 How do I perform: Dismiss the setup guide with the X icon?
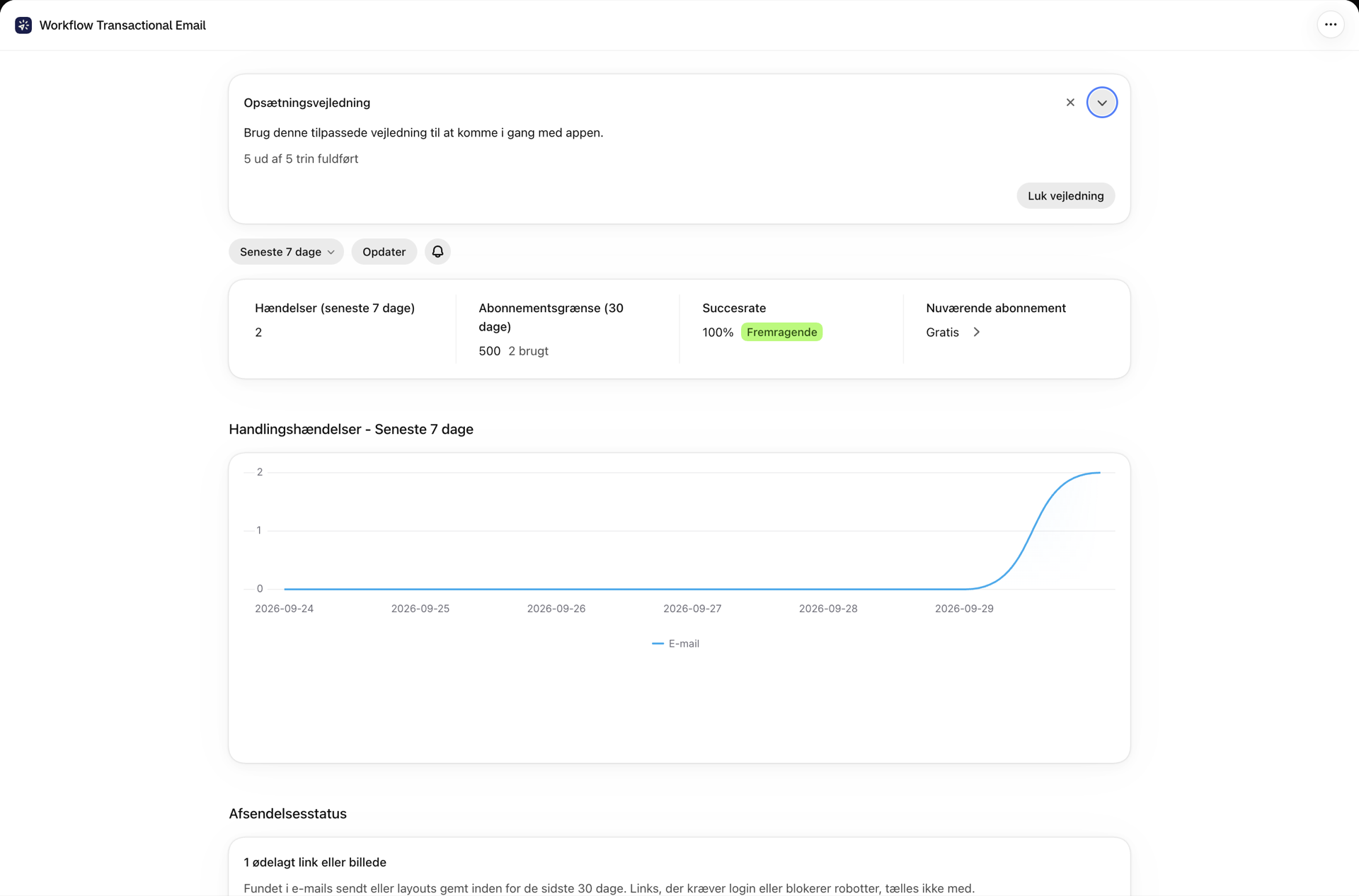pos(1070,103)
